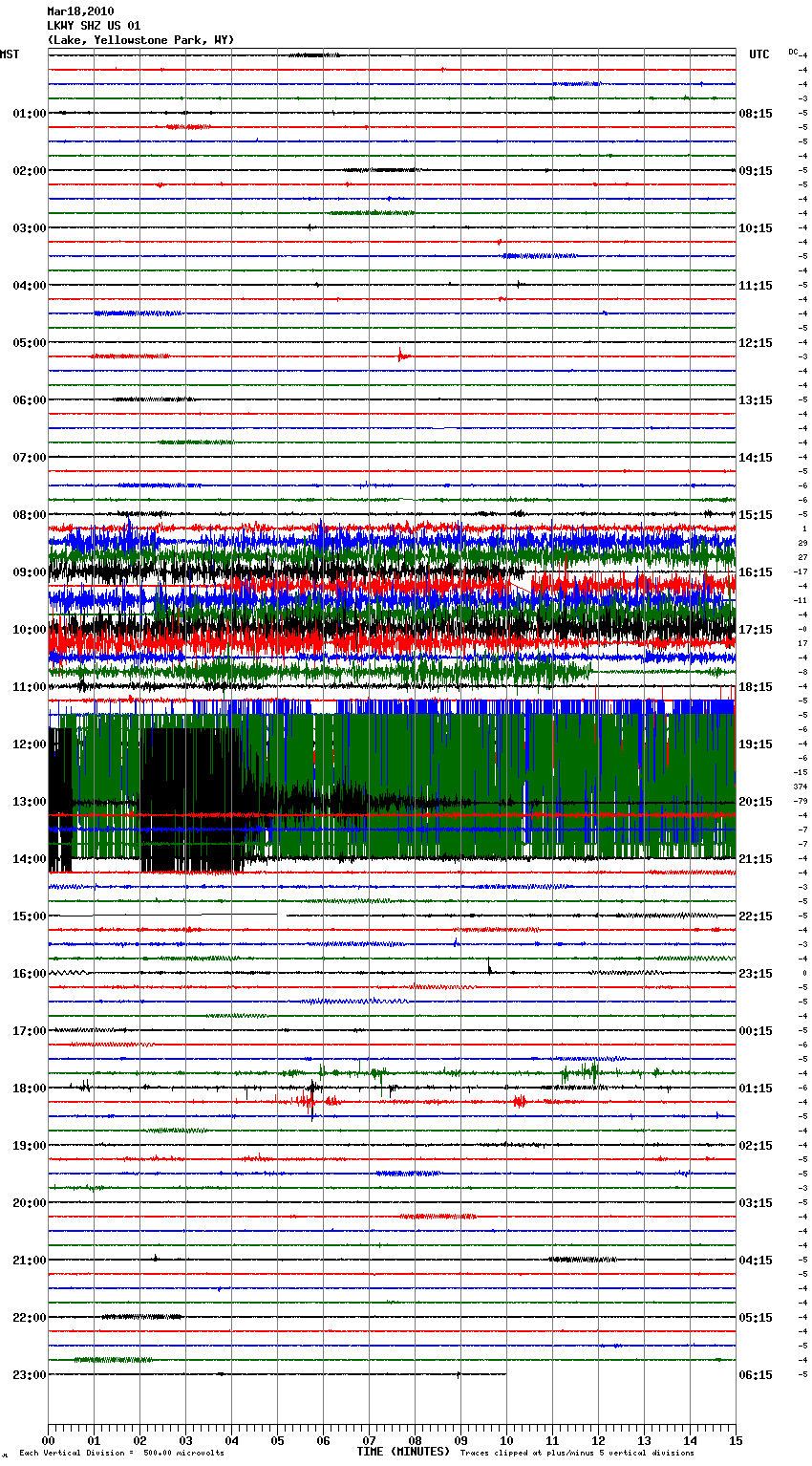The image size is (812, 1466).
Task: Click the DC offset value -79
Action: tap(801, 801)
